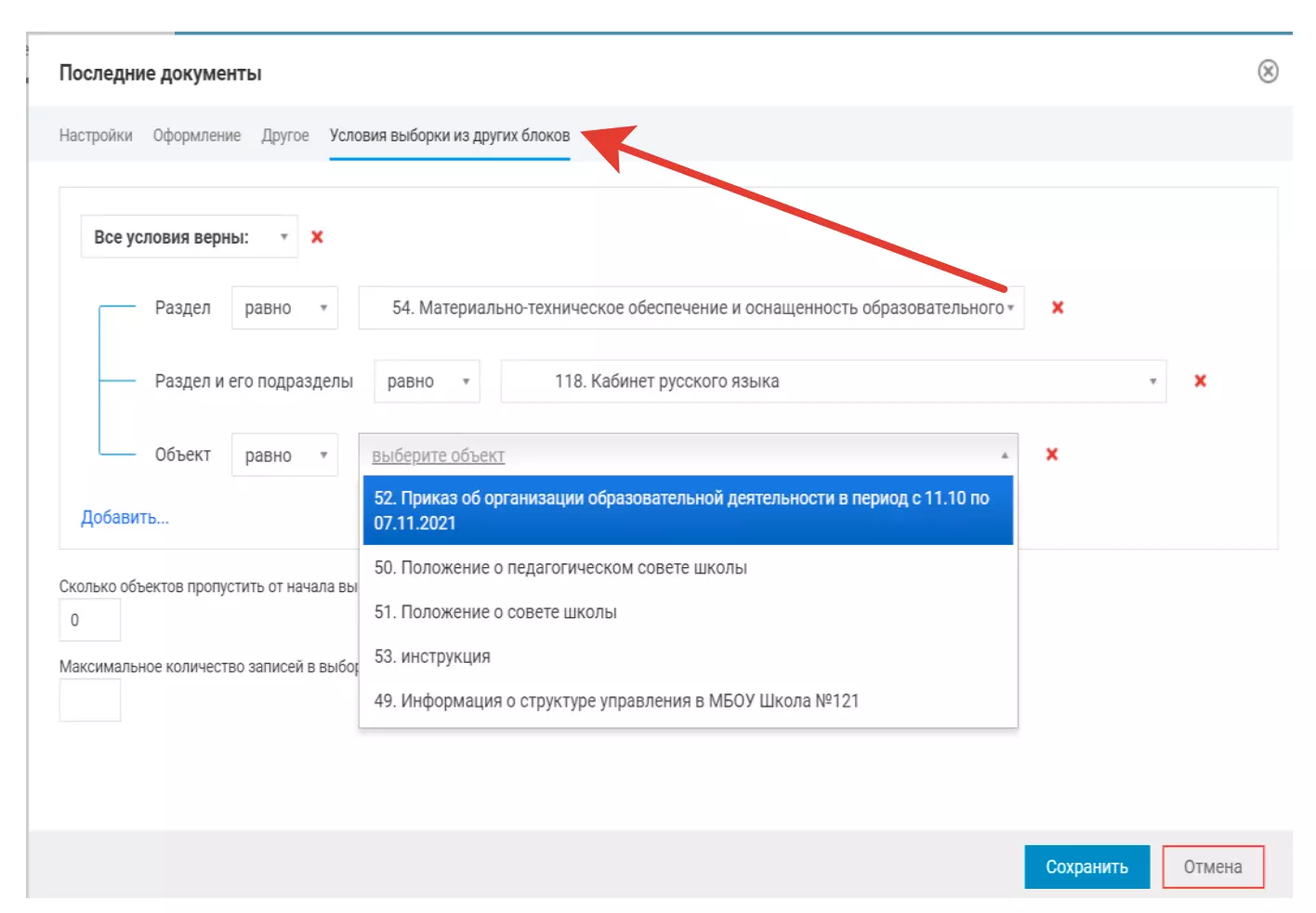Screen dimensions: 1316x913
Task: Select Условия выборки из других блоков tab
Action: click(450, 136)
